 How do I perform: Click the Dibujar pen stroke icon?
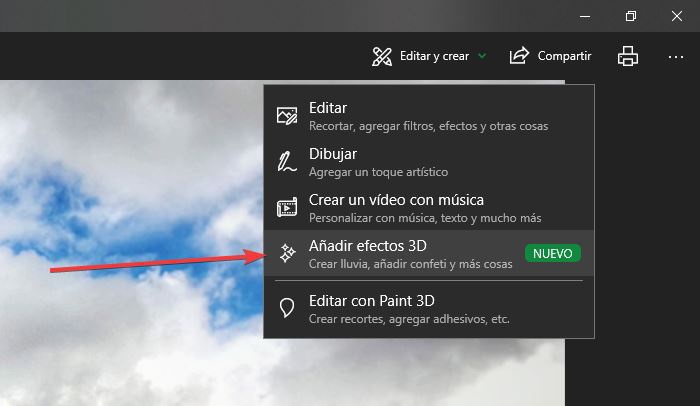(x=287, y=162)
